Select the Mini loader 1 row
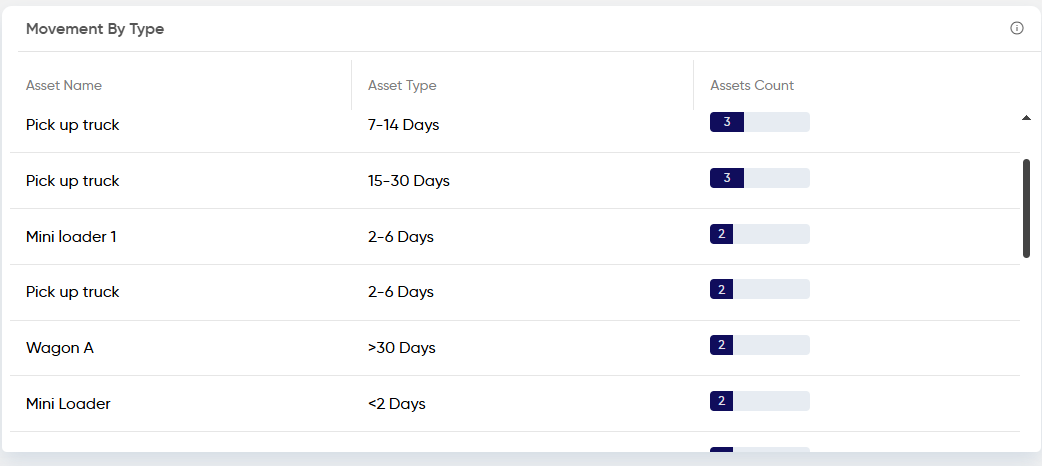The height and width of the screenshot is (466, 1042). 515,237
